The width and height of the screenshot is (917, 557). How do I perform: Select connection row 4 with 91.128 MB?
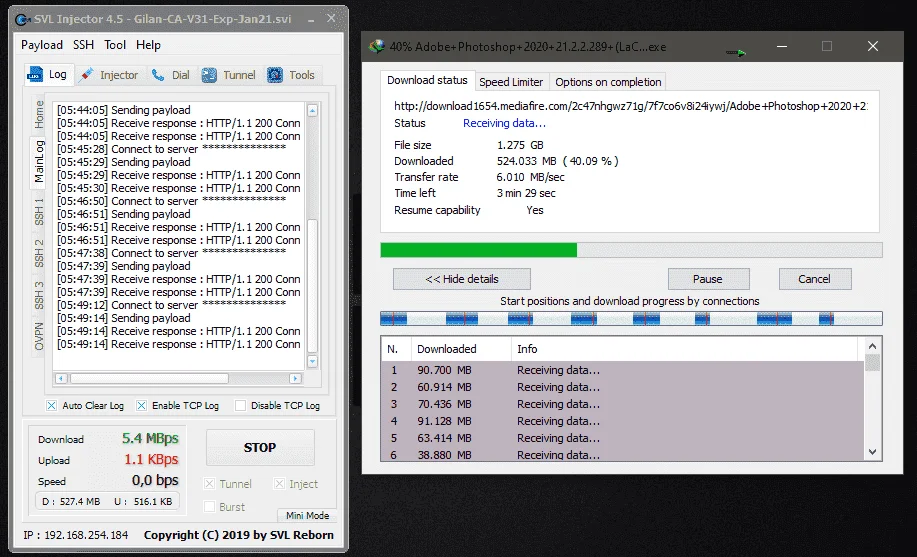622,421
